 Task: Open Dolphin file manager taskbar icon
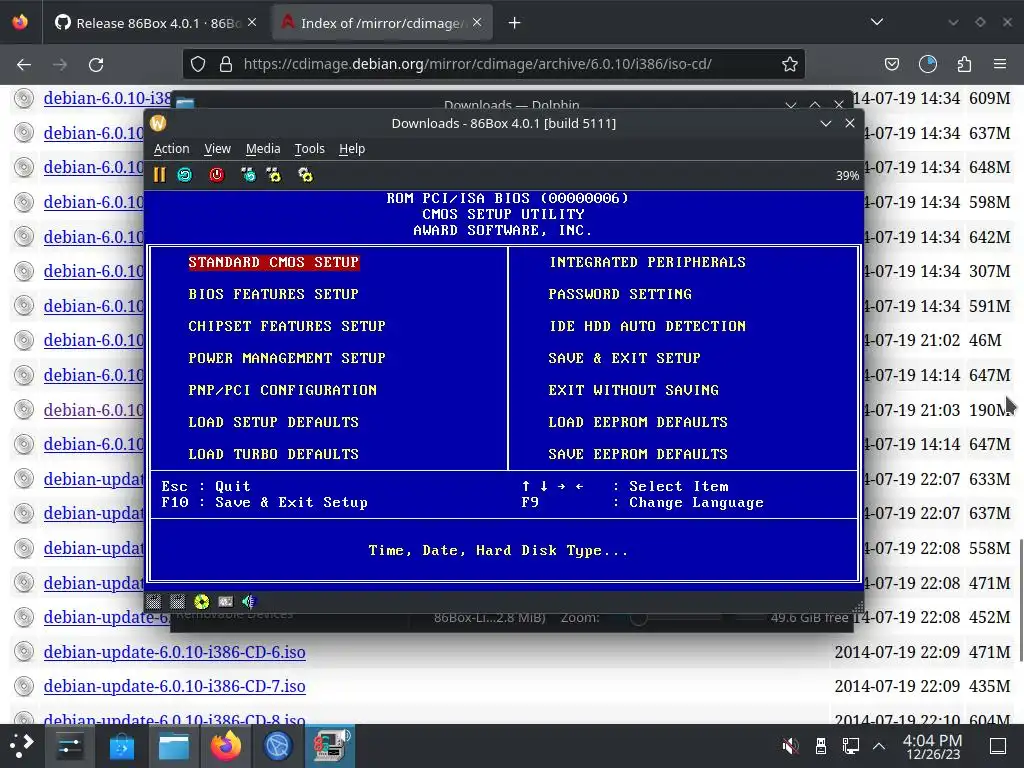174,746
